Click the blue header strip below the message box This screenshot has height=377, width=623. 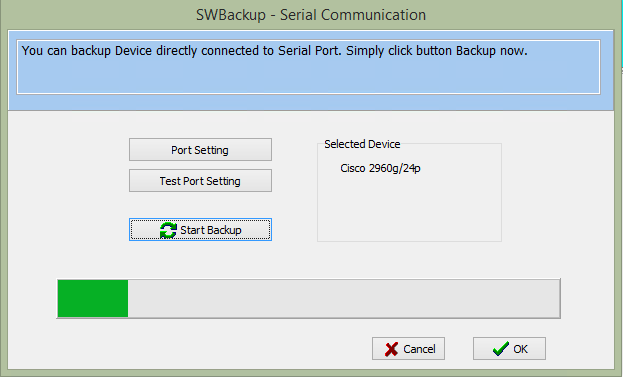[x=311, y=102]
